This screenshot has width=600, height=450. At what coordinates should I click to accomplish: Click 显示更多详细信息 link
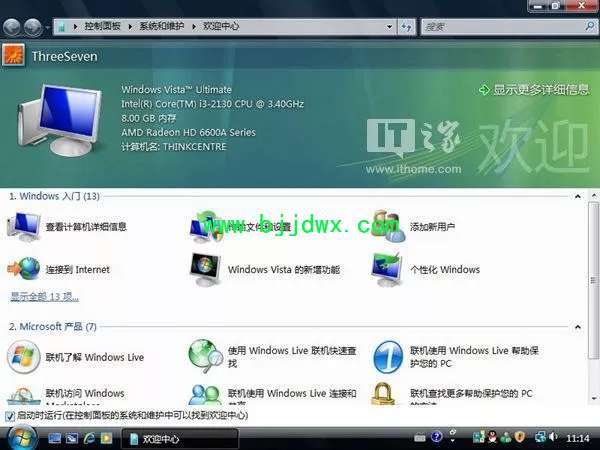[534, 90]
